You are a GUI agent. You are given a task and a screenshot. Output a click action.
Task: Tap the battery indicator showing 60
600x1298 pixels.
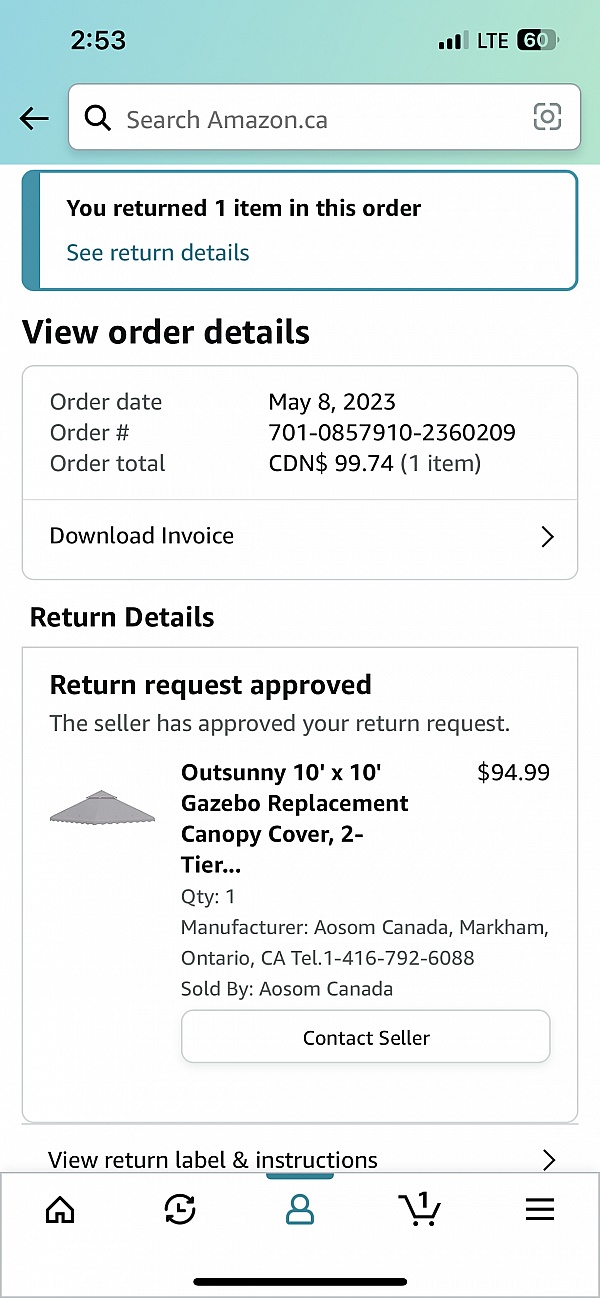(x=537, y=40)
